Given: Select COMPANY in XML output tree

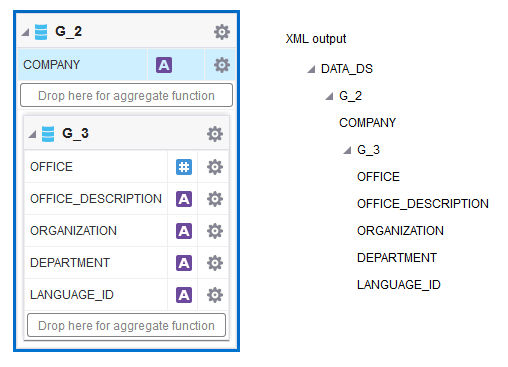Looking at the screenshot, I should click(367, 123).
